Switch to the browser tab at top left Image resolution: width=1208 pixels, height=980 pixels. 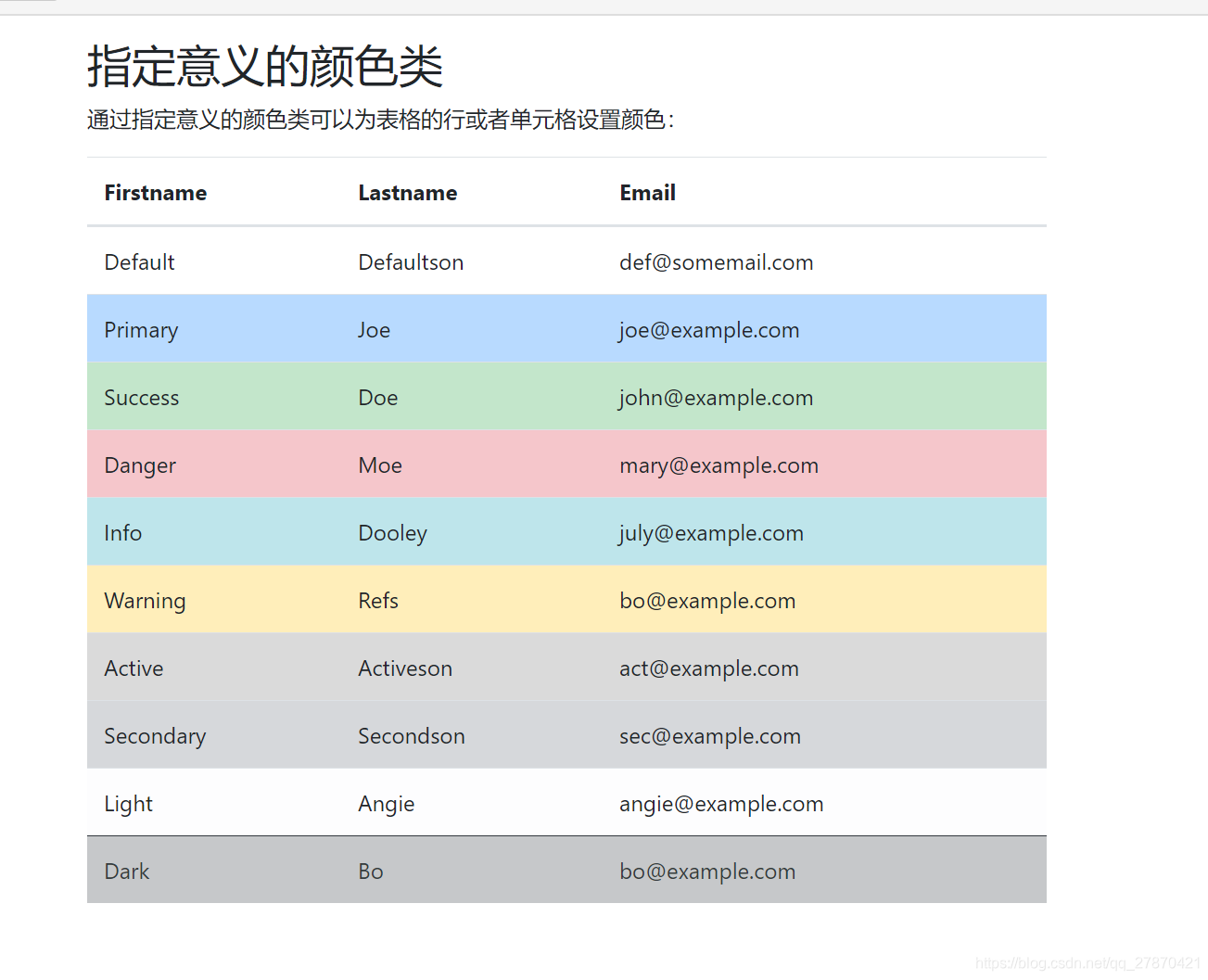28,5
